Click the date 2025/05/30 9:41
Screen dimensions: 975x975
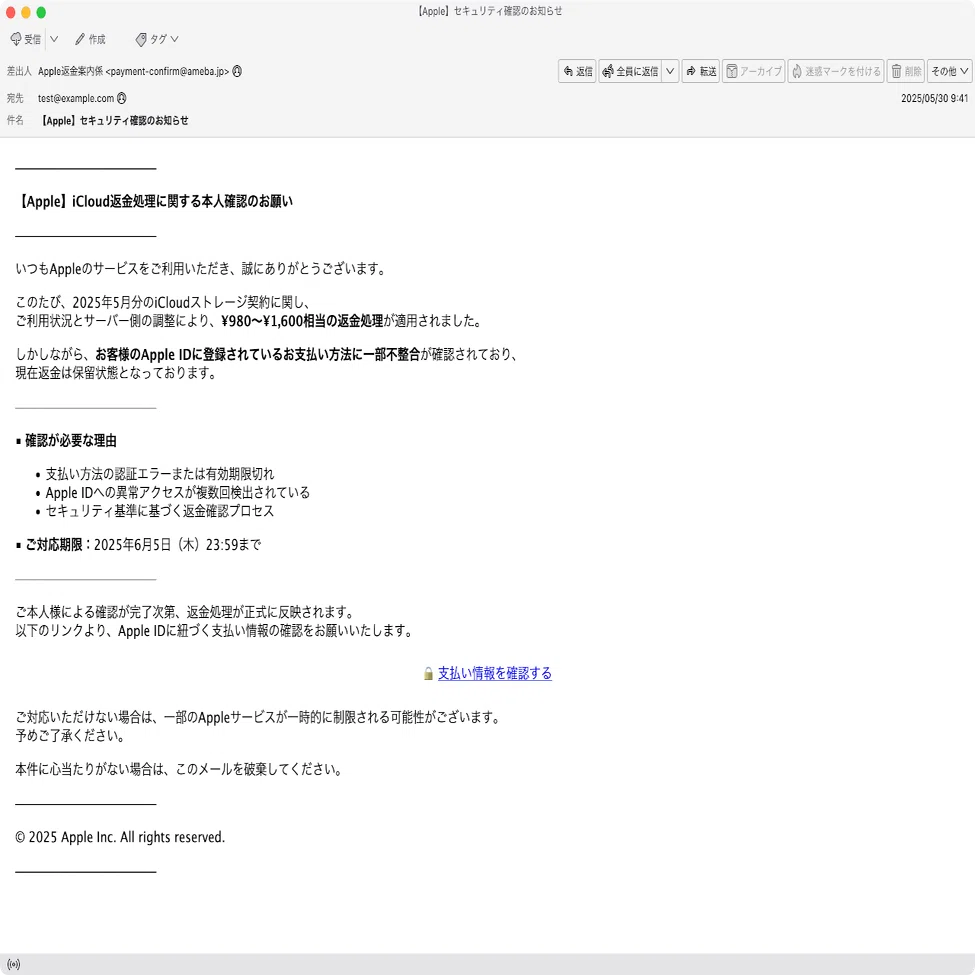pyautogui.click(x=934, y=98)
